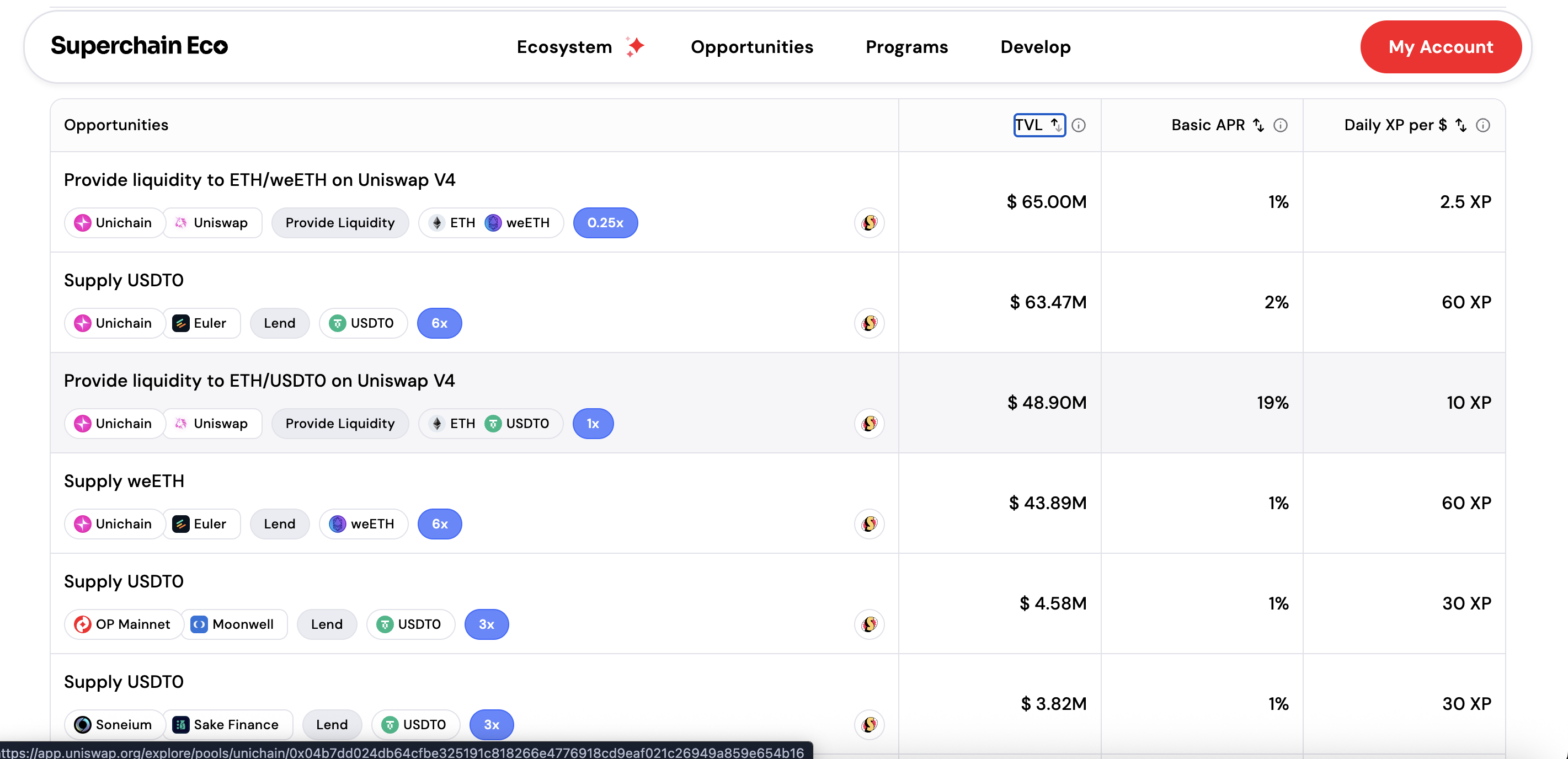Open the Supply weETH opportunity title
Image resolution: width=1568 pixels, height=759 pixels.
pyautogui.click(x=124, y=482)
